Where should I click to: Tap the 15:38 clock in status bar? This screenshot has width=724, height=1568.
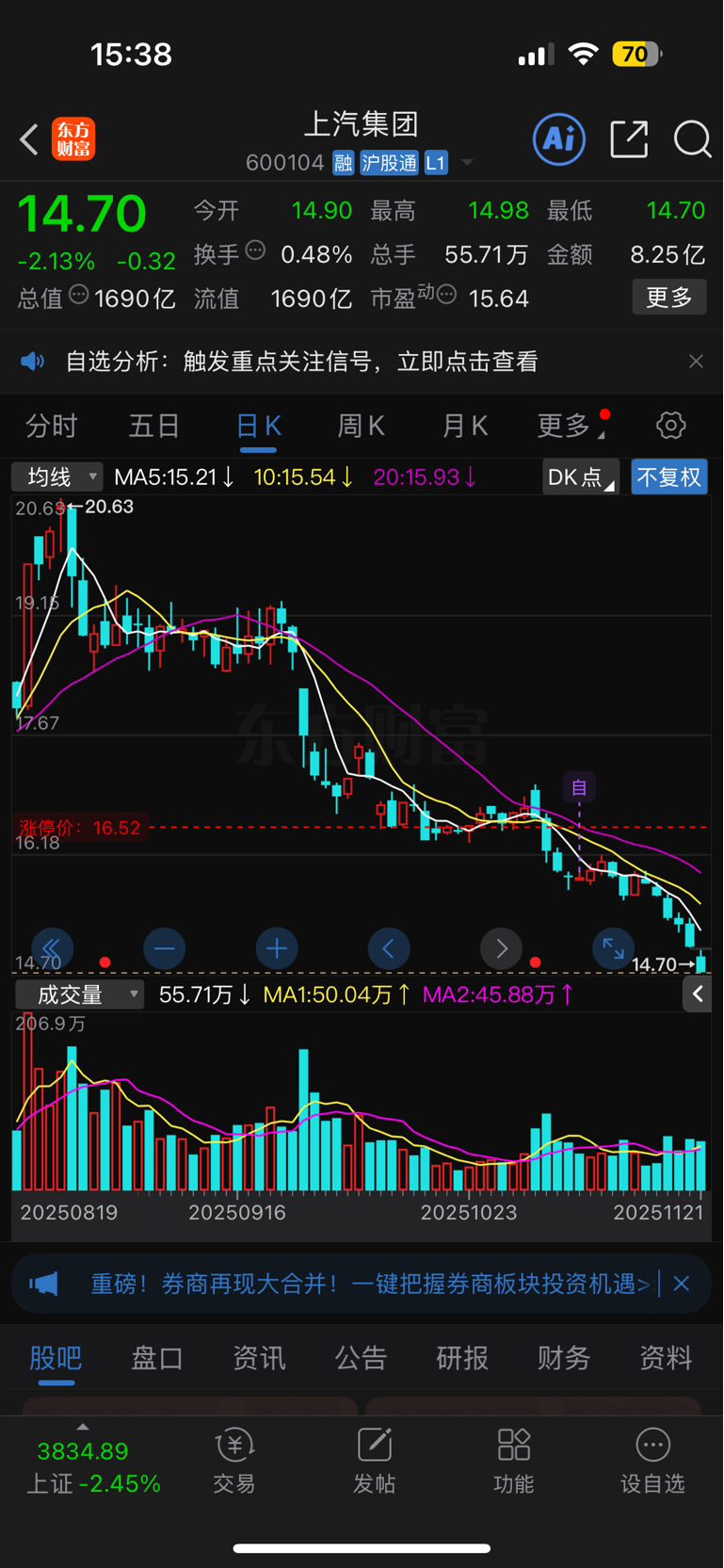pyautogui.click(x=131, y=55)
